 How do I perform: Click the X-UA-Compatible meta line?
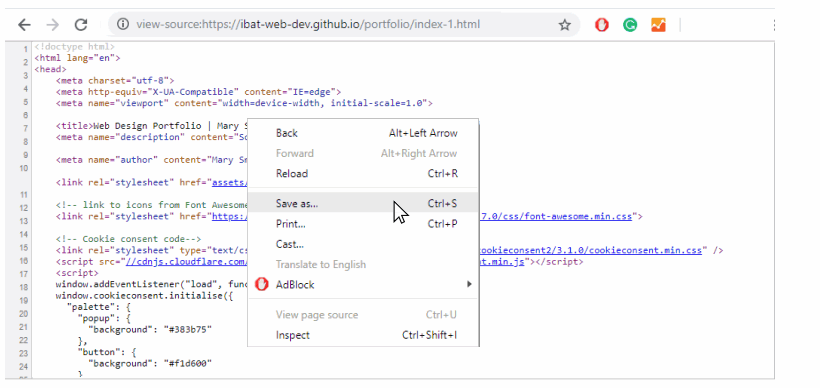[x=199, y=92]
